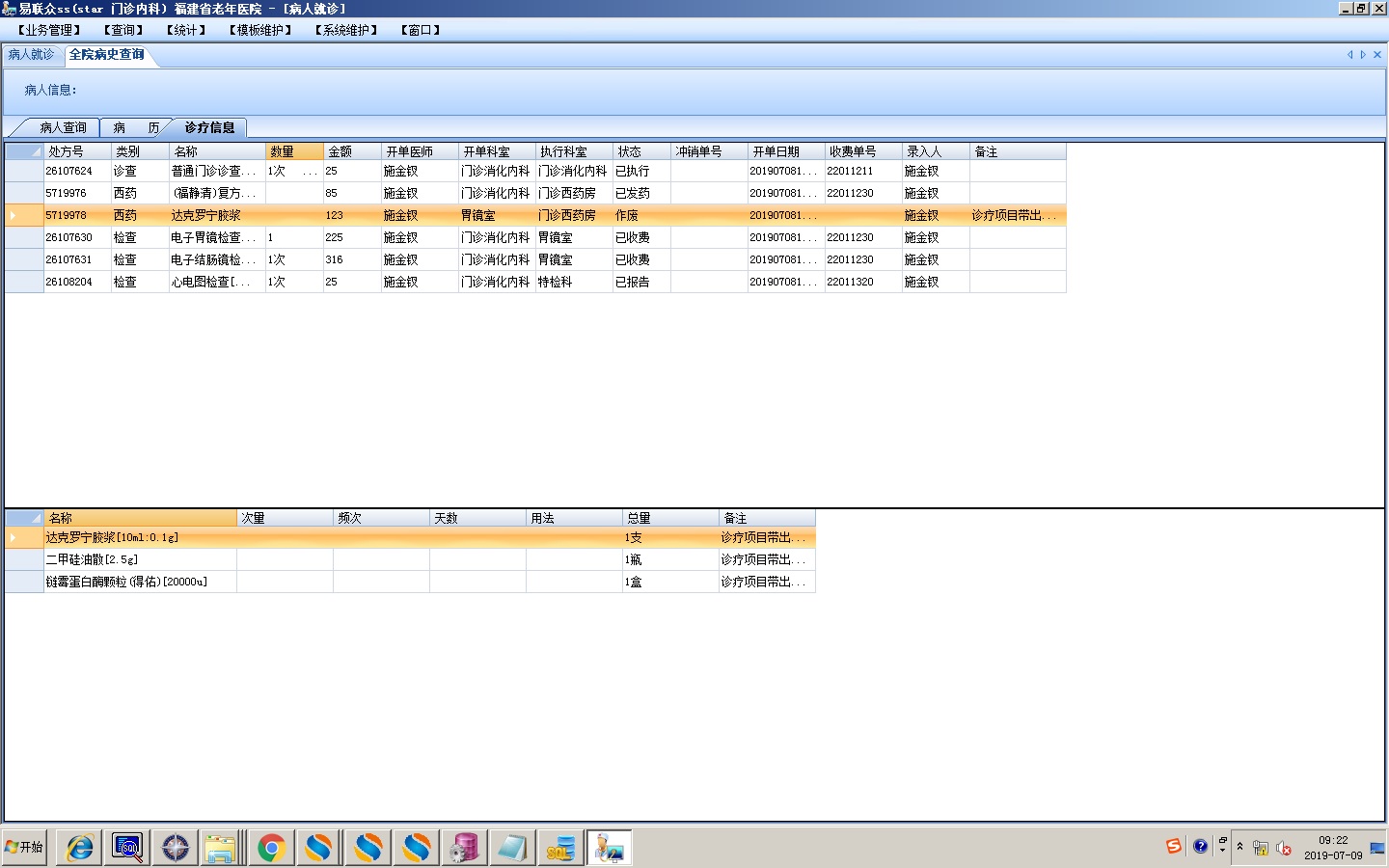Open the database settings gear taskbar icon

click(x=464, y=848)
